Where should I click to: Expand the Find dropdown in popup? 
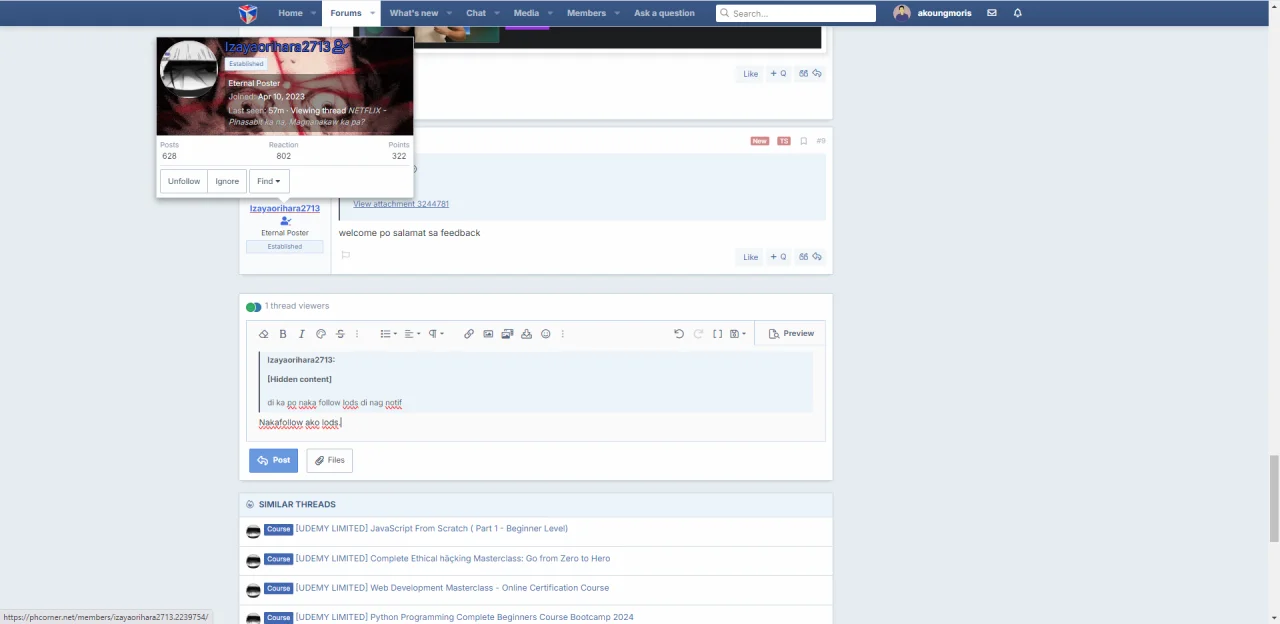(269, 181)
